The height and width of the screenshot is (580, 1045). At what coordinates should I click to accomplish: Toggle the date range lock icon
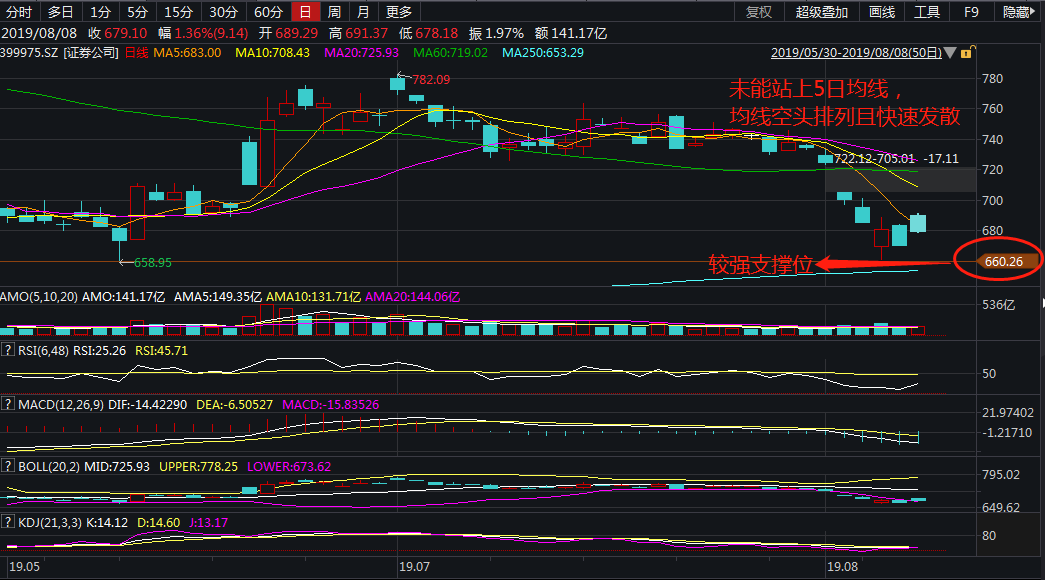pyautogui.click(x=967, y=52)
